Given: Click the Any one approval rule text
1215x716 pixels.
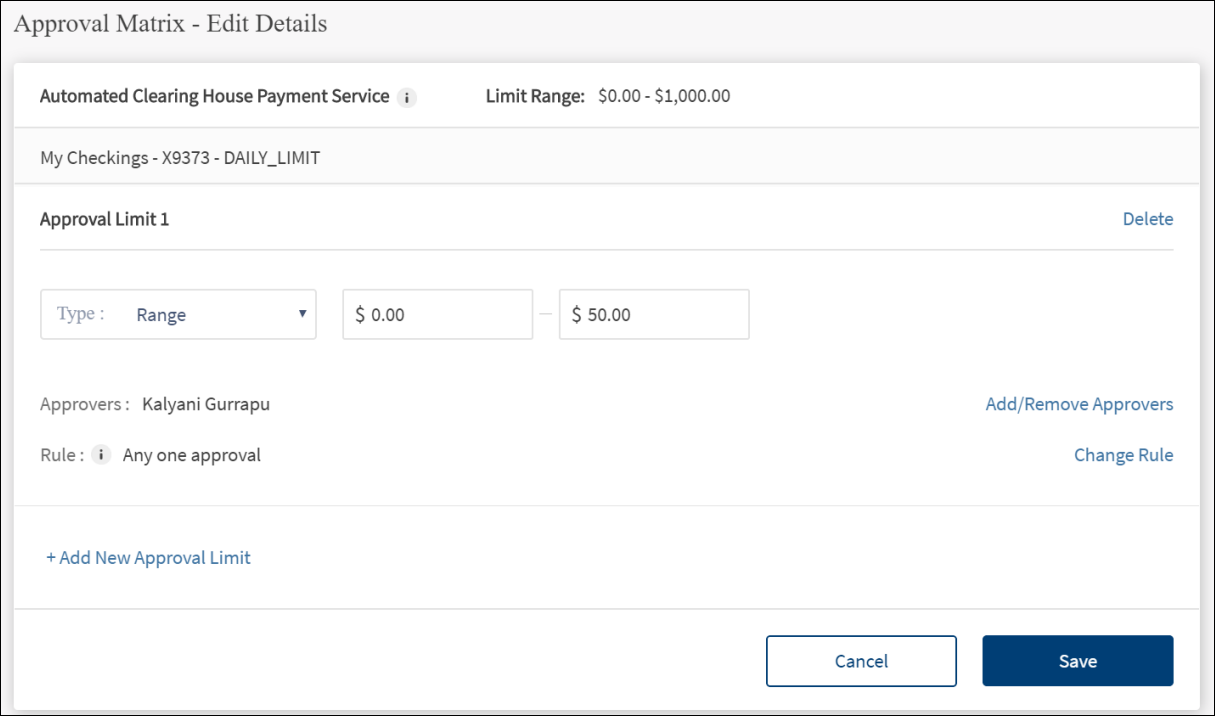Looking at the screenshot, I should coord(191,455).
